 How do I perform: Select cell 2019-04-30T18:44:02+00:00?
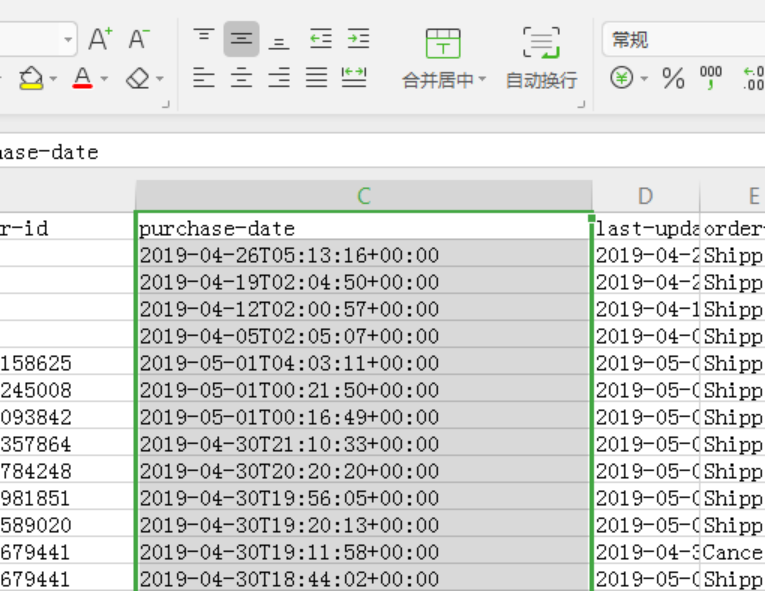363,579
